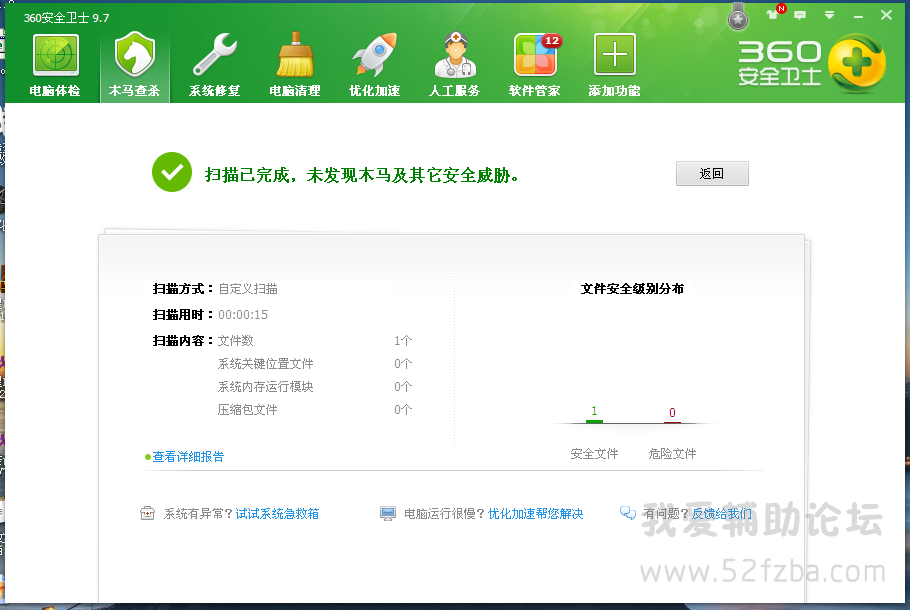The width and height of the screenshot is (910, 610).
Task: Click the 返回 button
Action: (712, 174)
